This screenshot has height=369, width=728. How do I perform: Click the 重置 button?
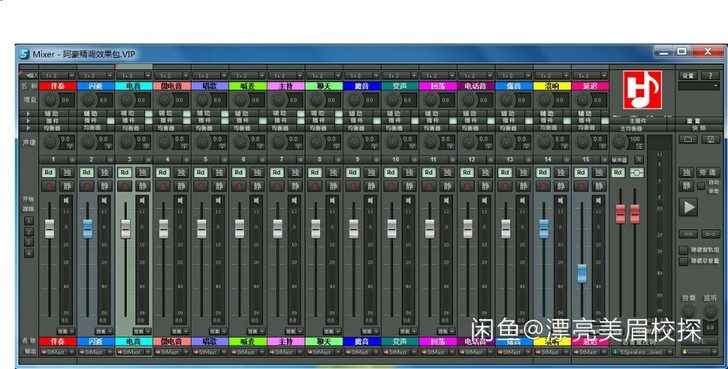[x=693, y=121]
